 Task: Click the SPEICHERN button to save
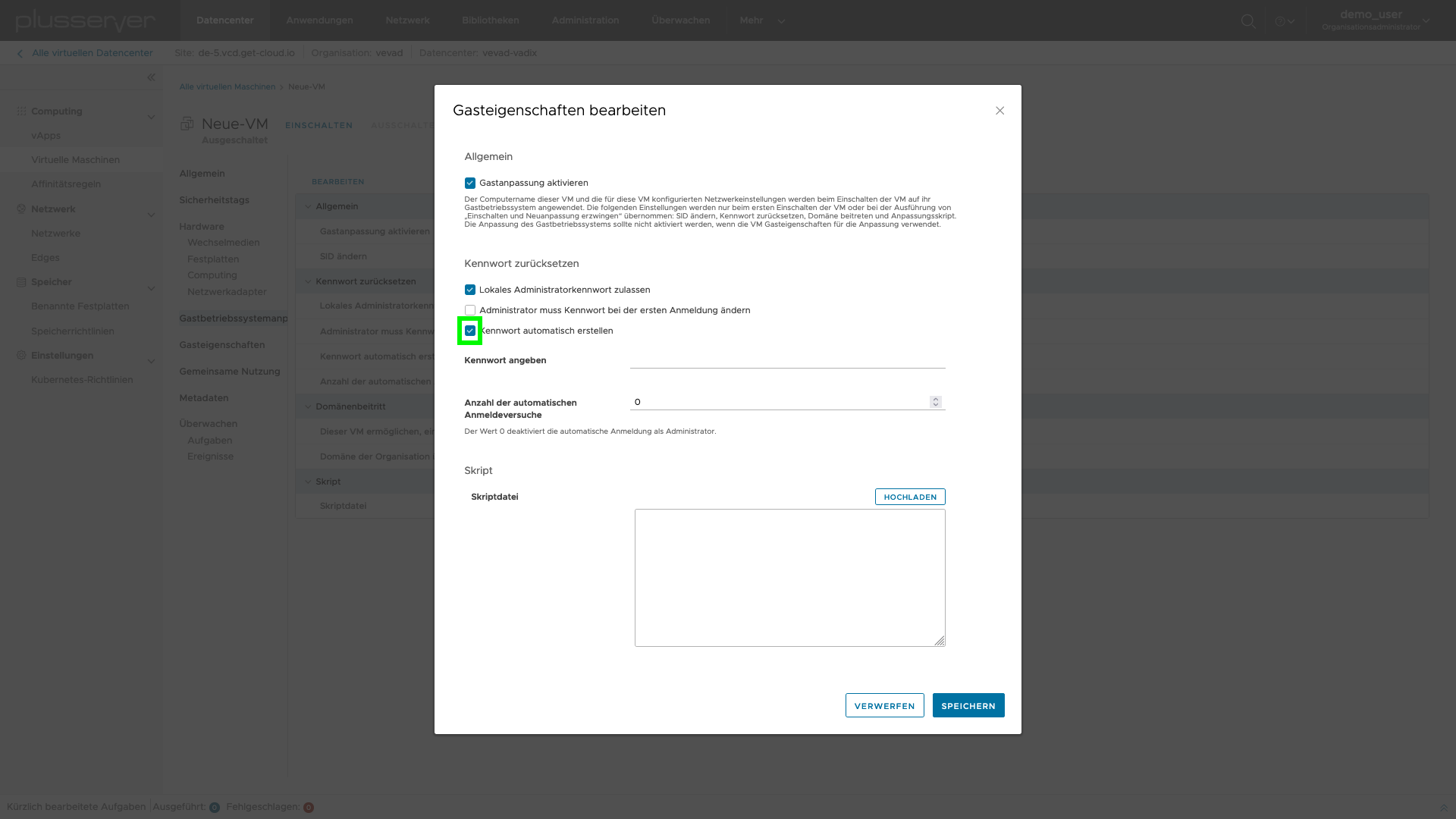click(x=968, y=706)
